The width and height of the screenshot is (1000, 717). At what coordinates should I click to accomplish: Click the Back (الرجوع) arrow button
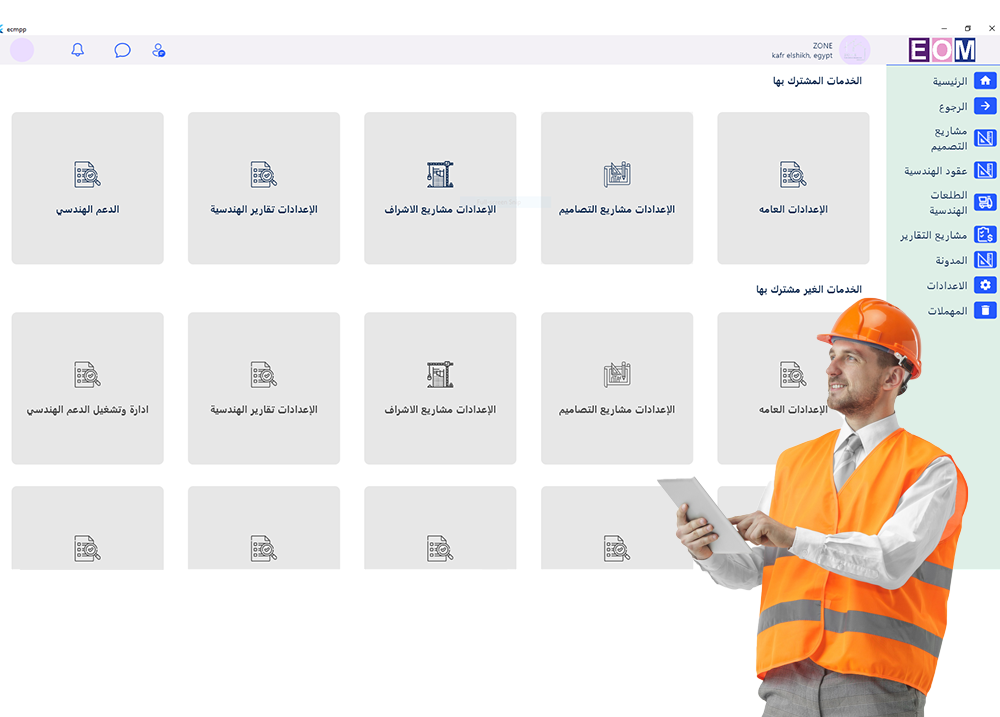985,106
